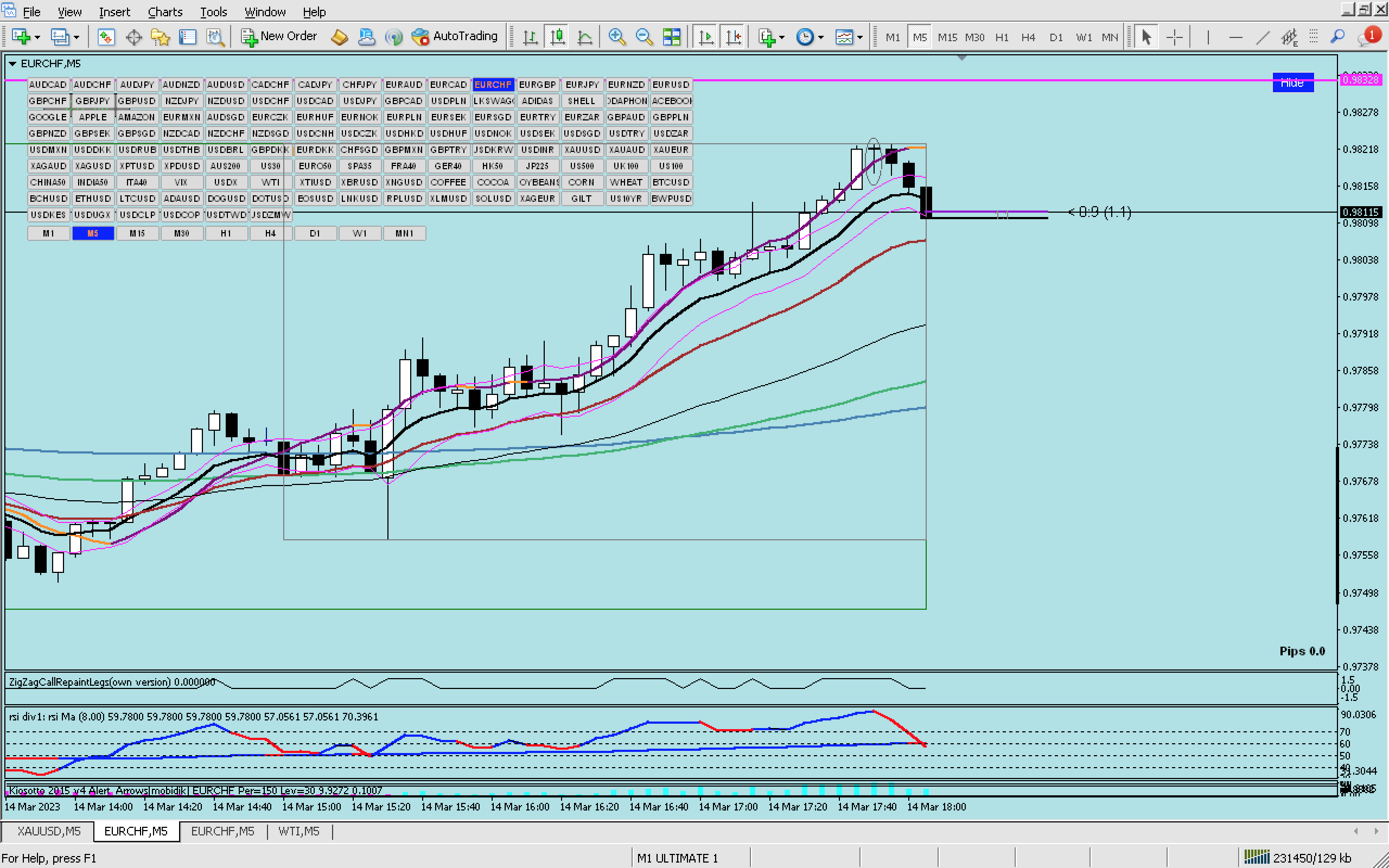
Task: Open the periodicity clock dropdown arrow
Action: (x=821, y=38)
